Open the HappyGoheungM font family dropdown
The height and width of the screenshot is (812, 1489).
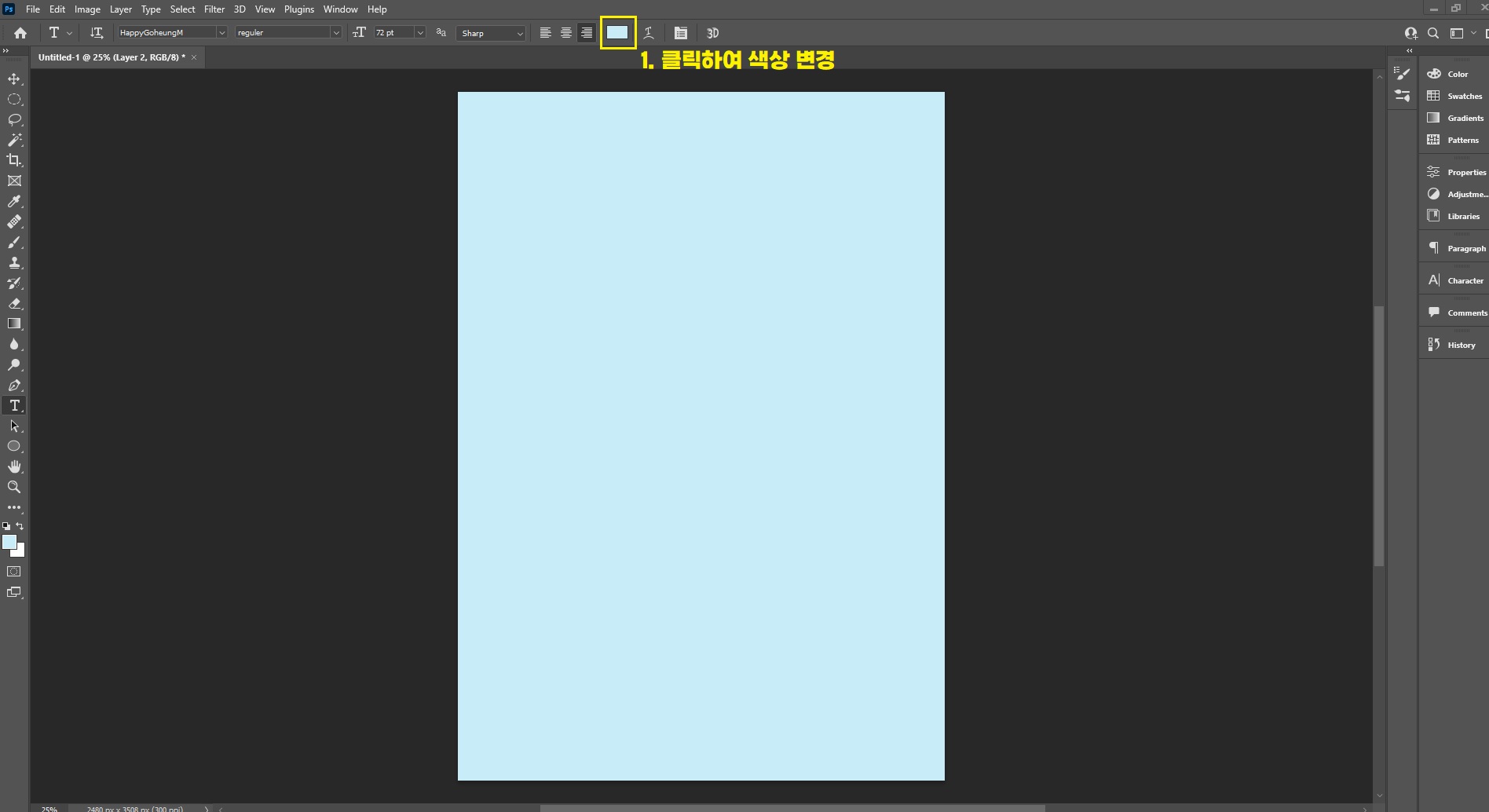click(221, 33)
